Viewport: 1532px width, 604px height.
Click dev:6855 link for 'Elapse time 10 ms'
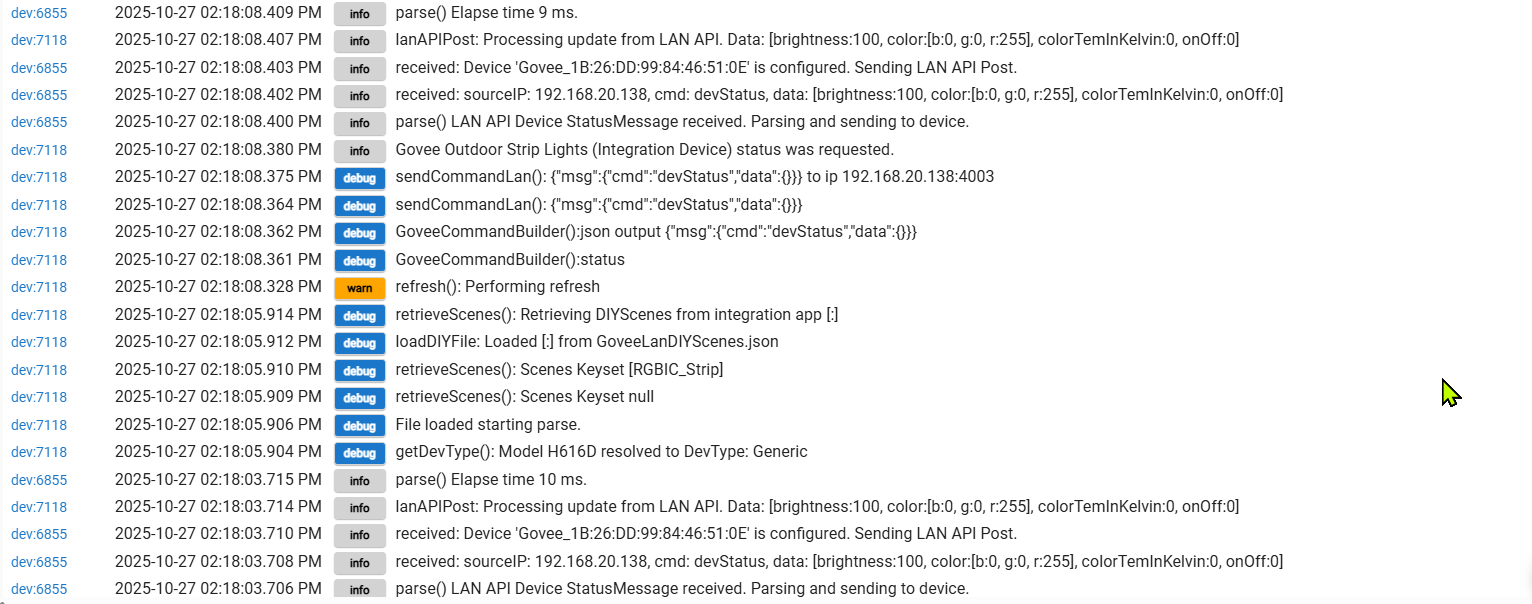point(39,480)
